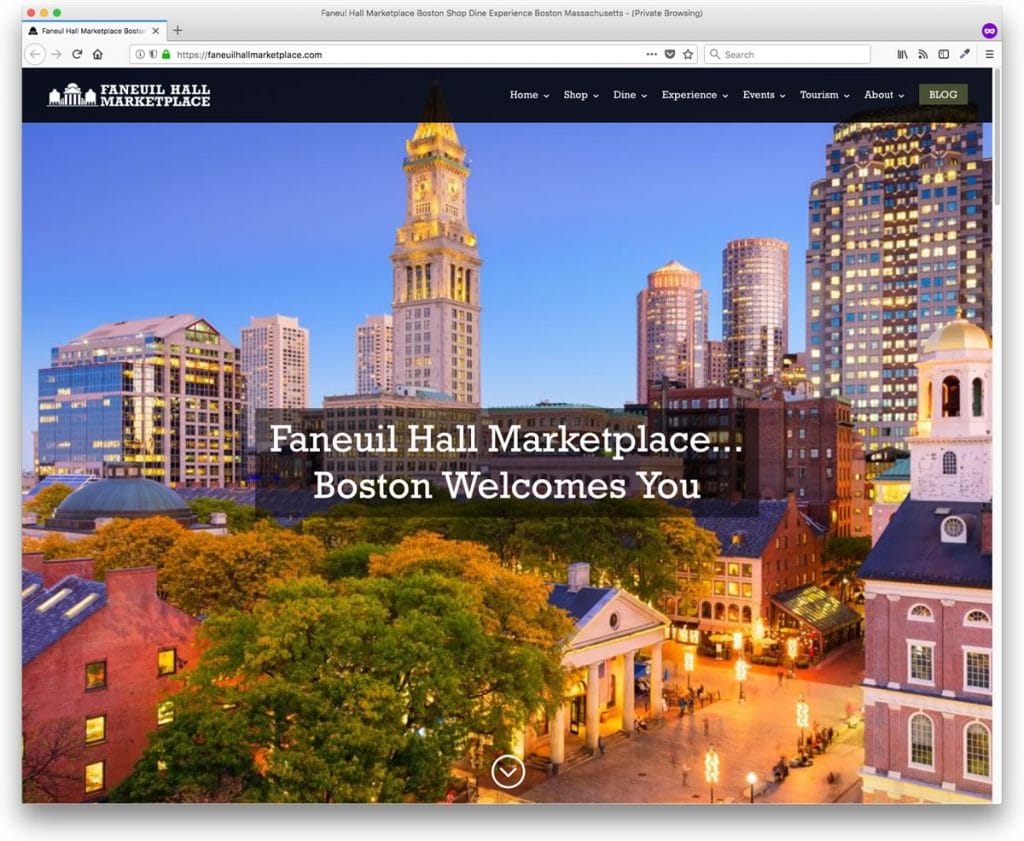1024x841 pixels.
Task: Click the RSS feed subscribe icon
Action: pos(923,54)
